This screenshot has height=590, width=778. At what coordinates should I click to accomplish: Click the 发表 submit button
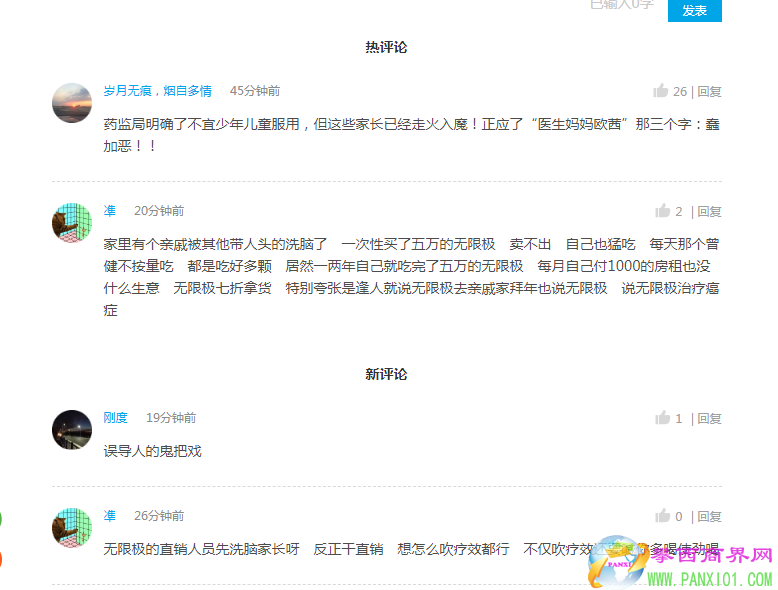click(x=694, y=10)
